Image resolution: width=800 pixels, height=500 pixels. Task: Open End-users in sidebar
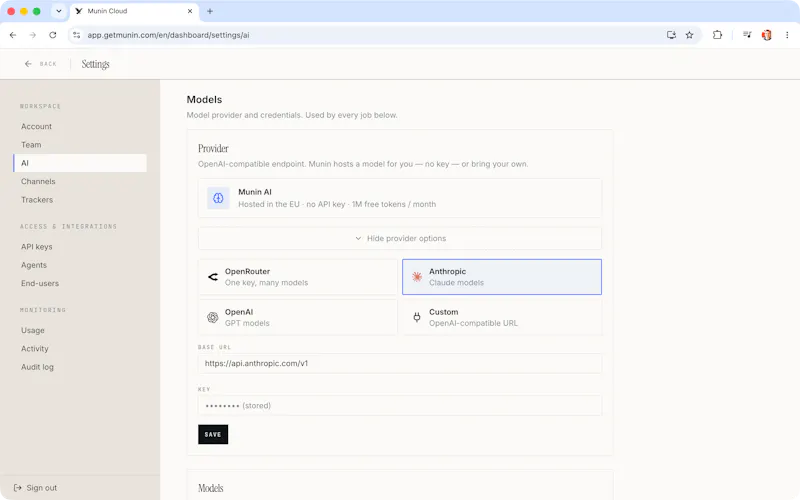click(40, 284)
